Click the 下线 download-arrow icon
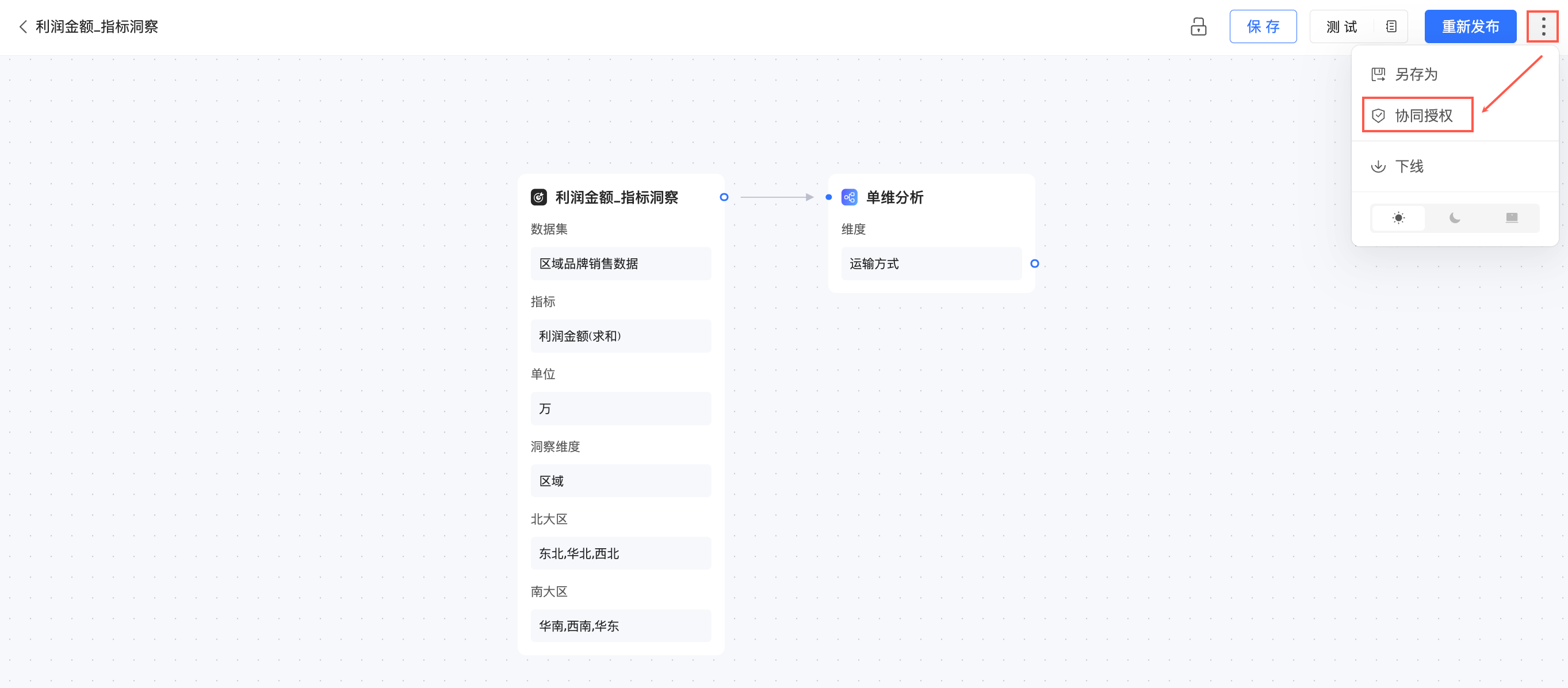 (x=1378, y=166)
